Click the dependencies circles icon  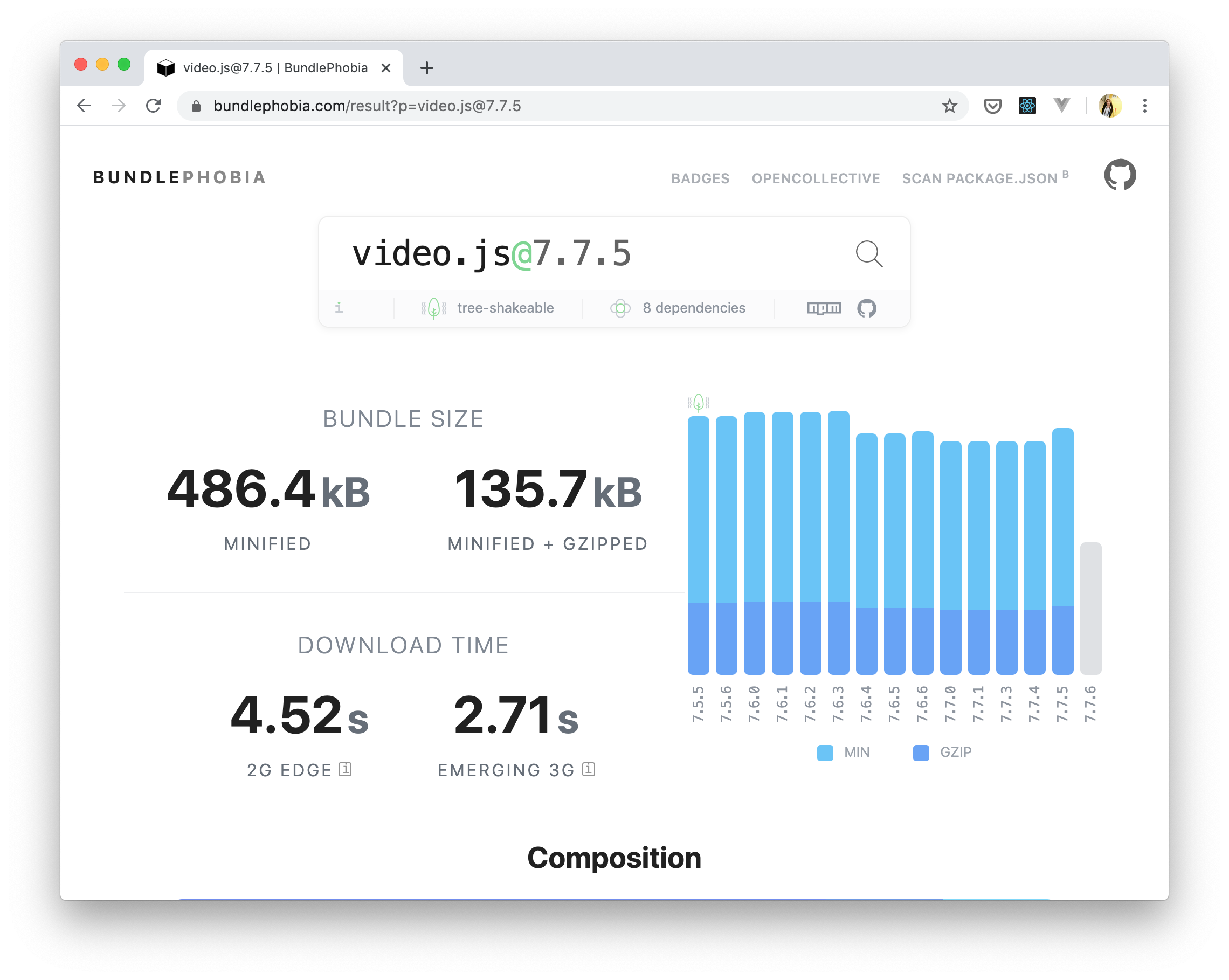pos(620,308)
